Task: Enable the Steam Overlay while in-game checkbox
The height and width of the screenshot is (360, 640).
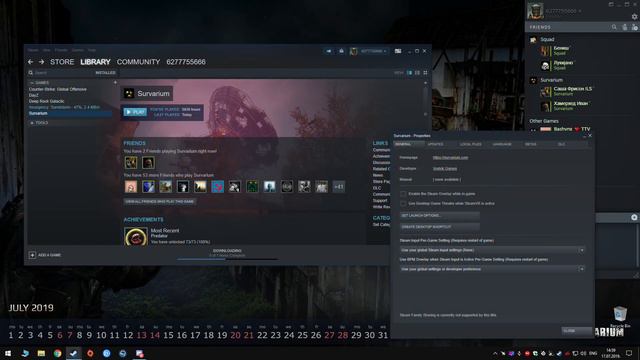Action: coord(403,194)
